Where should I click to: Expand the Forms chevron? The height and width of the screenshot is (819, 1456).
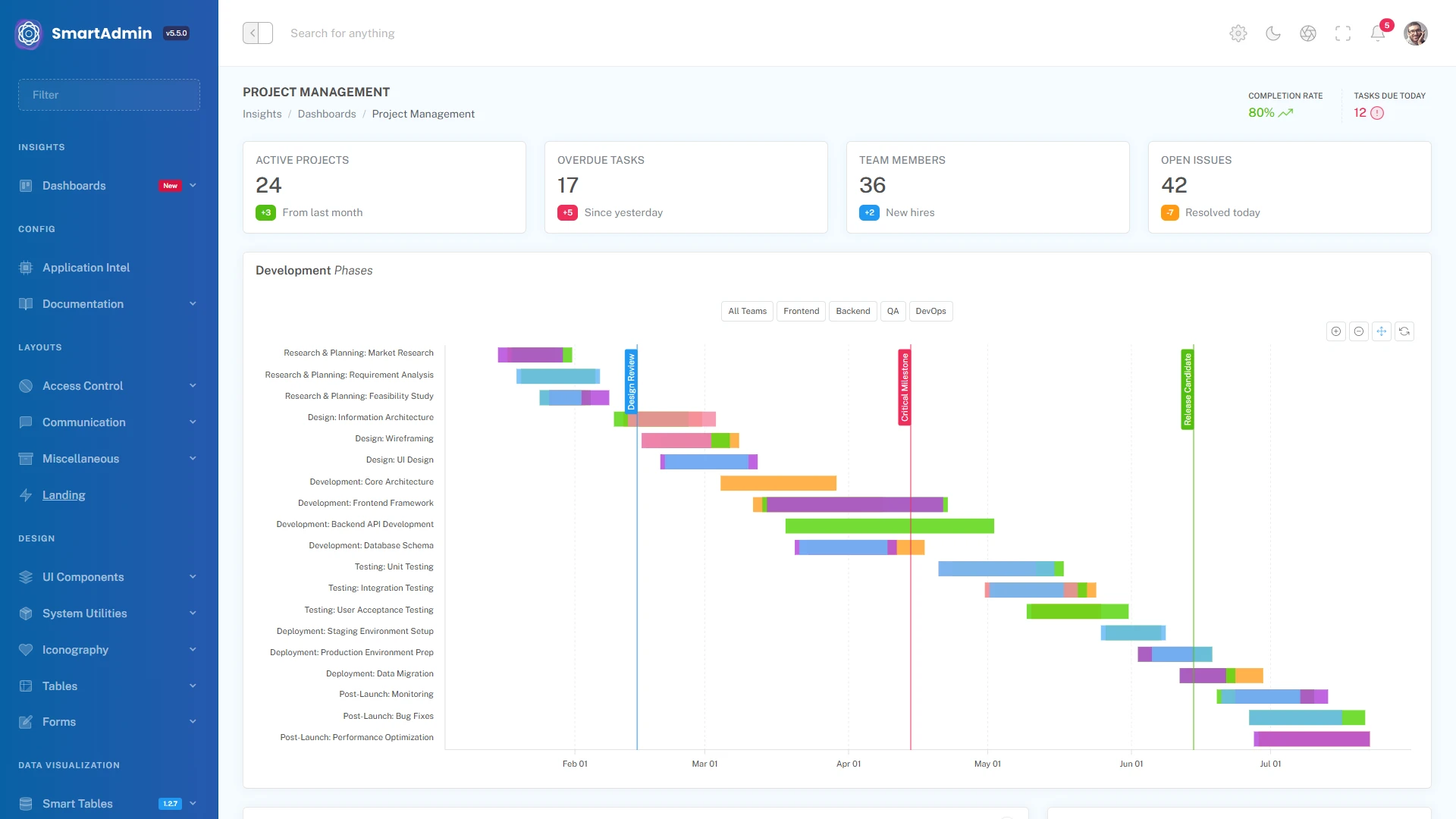pyautogui.click(x=193, y=722)
